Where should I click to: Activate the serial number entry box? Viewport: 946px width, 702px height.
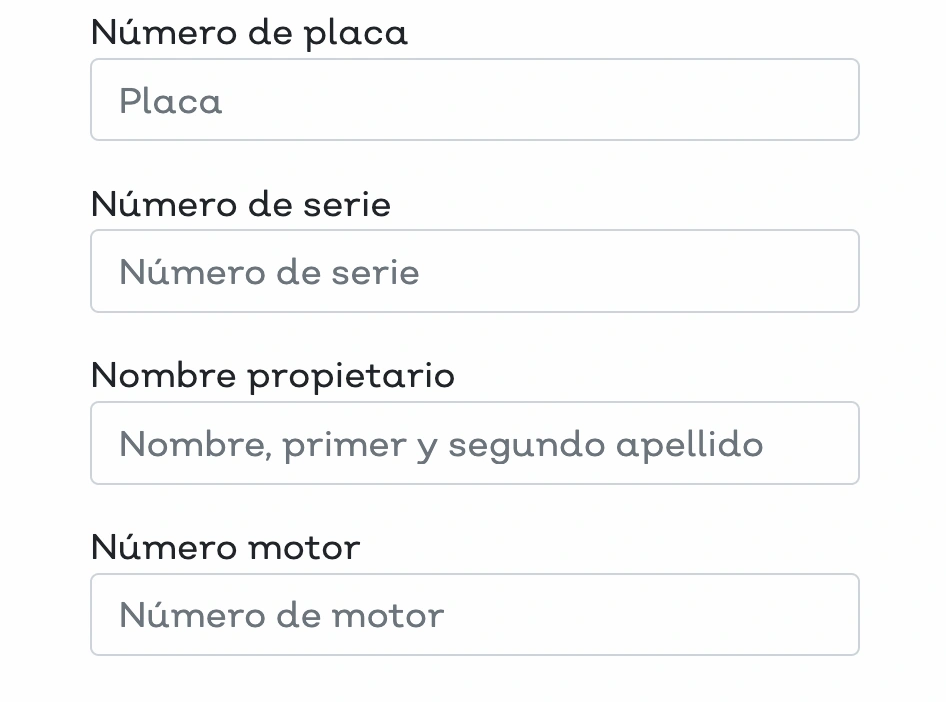(x=474, y=272)
